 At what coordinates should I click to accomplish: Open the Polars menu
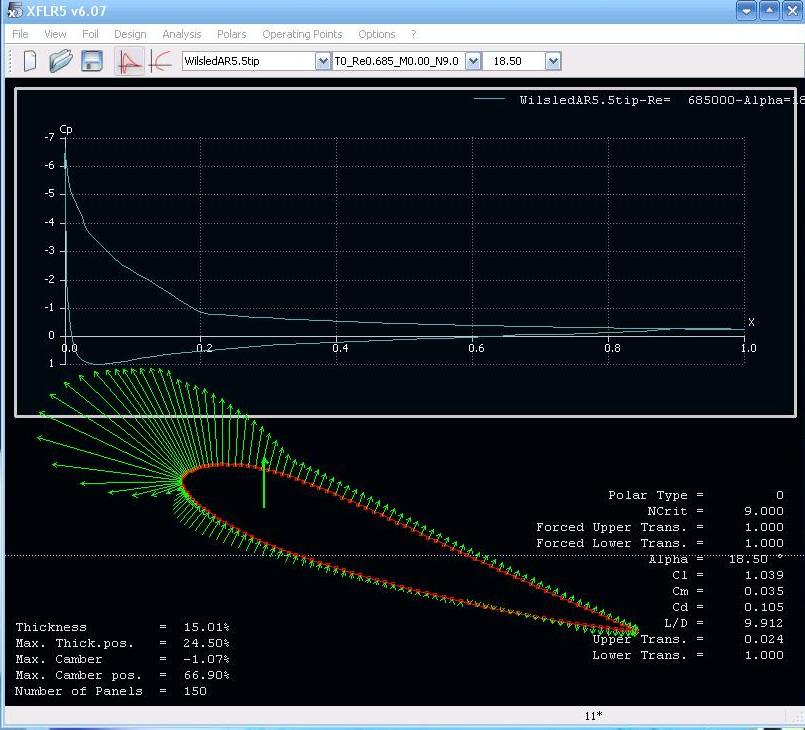coord(232,34)
